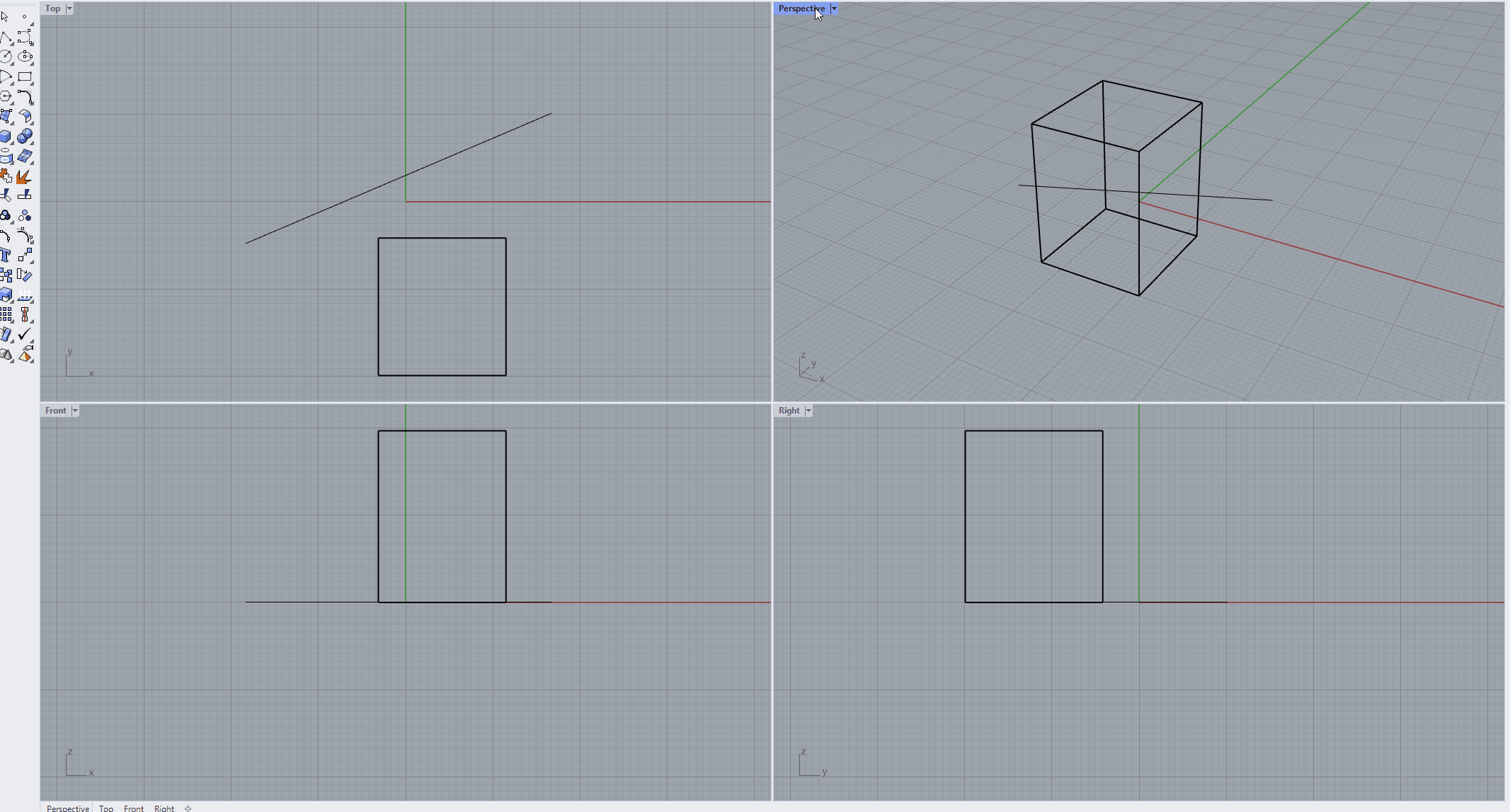The height and width of the screenshot is (812, 1510).
Task: Switch to the Top tab at bottom
Action: [106, 808]
